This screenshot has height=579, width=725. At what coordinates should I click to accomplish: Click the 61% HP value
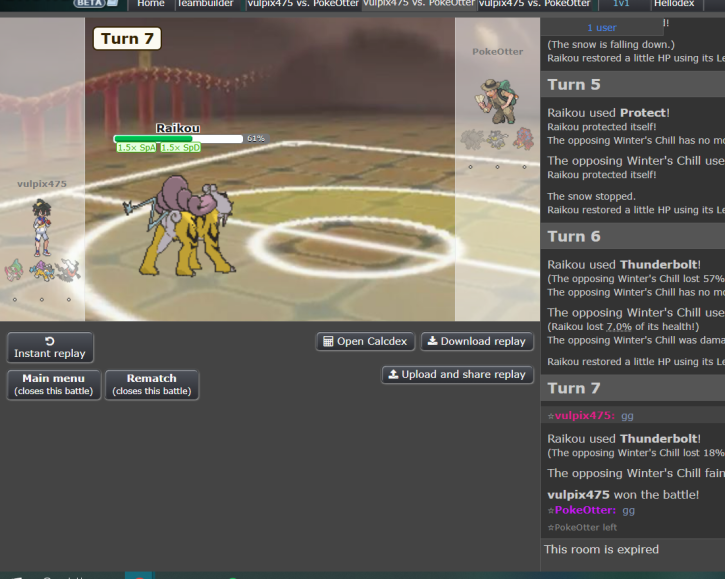(256, 138)
